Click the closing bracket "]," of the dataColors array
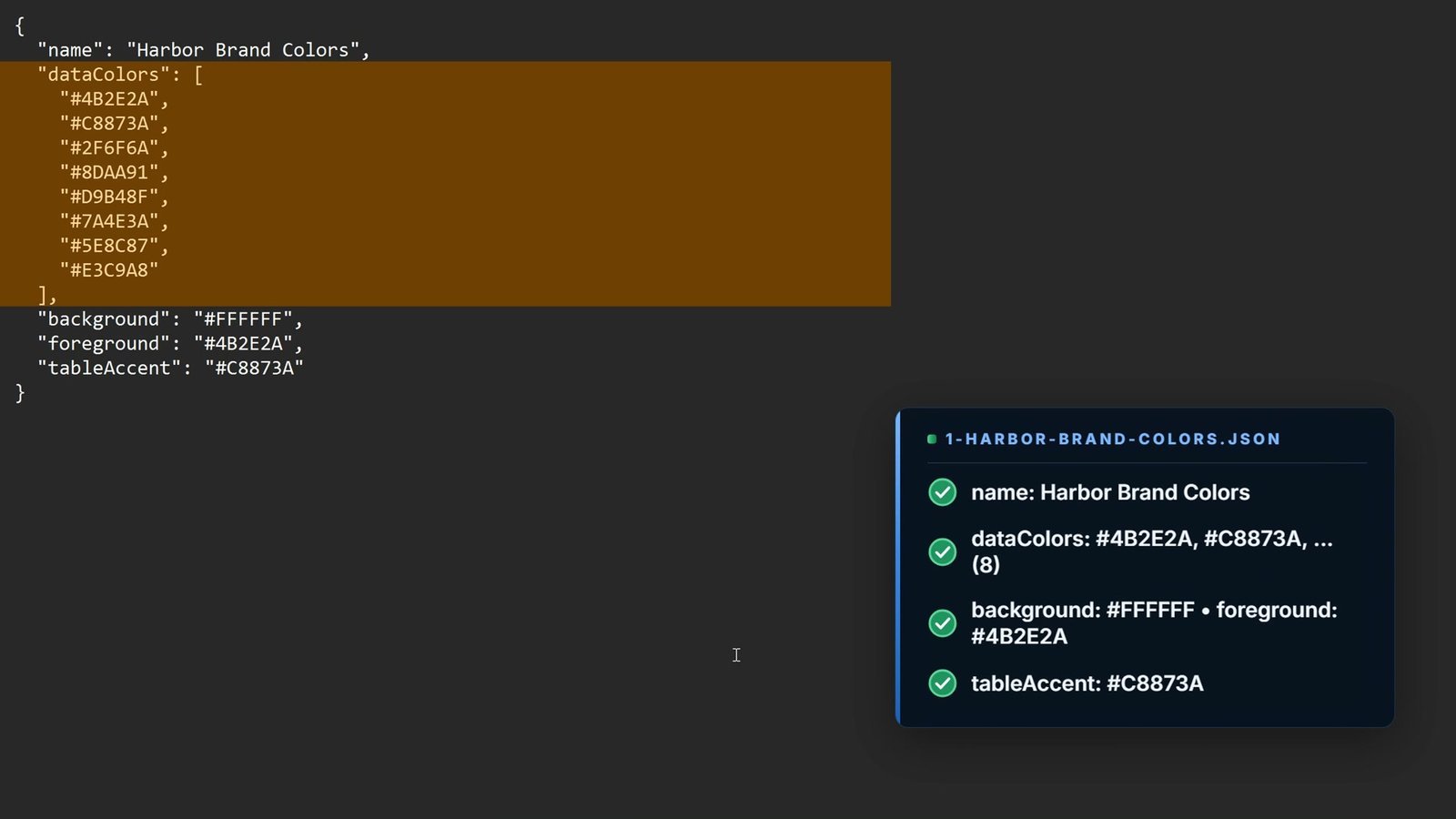 (47, 296)
